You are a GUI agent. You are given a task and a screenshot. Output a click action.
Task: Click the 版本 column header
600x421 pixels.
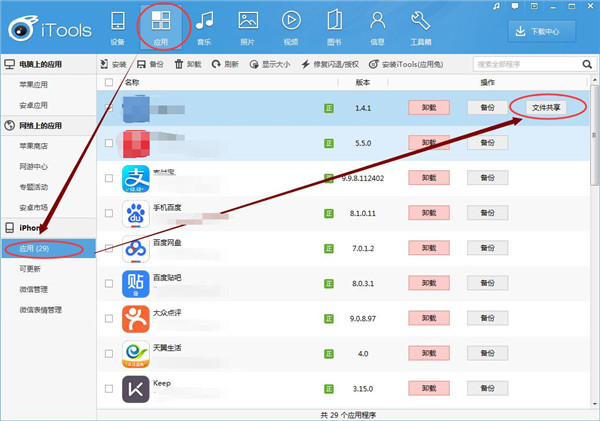tap(363, 82)
